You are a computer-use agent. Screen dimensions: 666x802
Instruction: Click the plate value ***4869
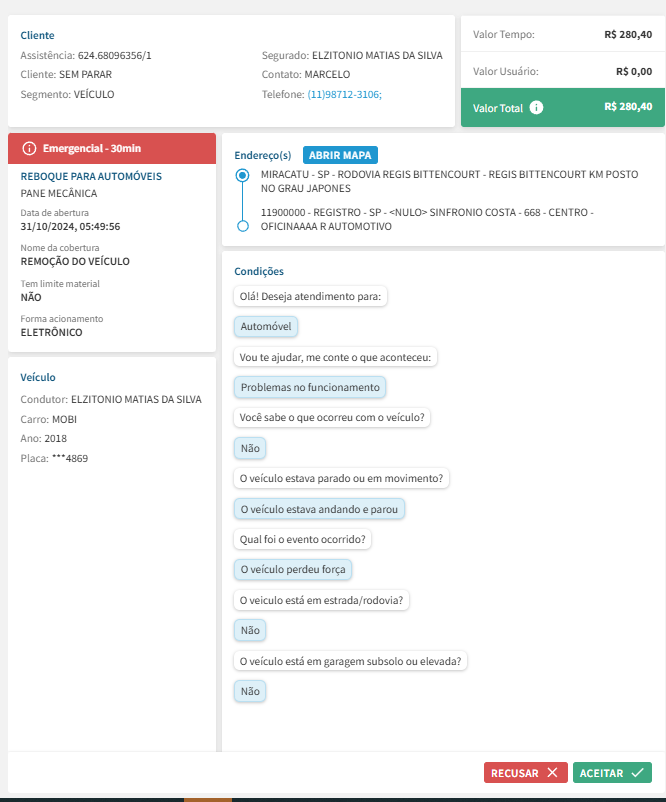[70, 458]
